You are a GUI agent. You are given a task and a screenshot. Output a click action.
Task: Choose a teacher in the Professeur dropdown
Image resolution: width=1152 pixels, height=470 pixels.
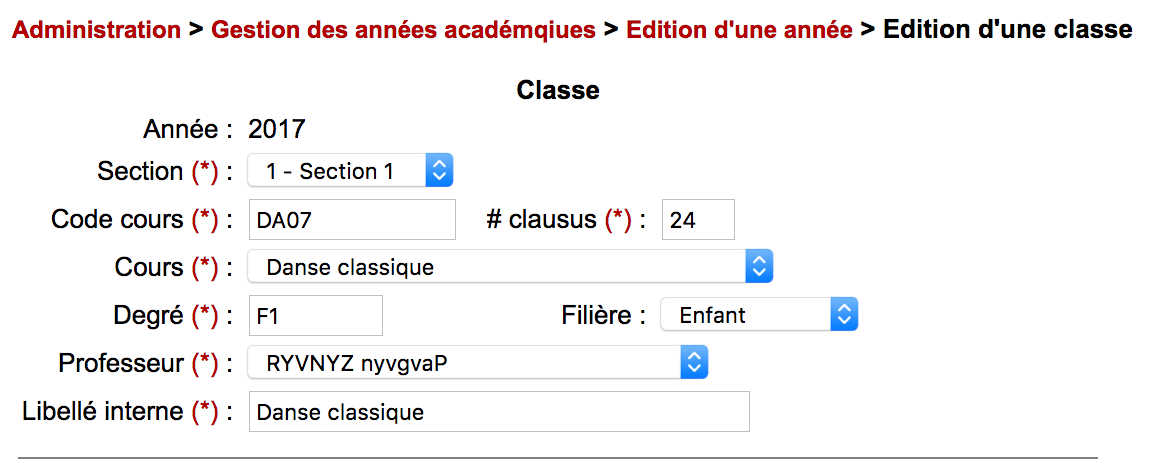click(478, 363)
